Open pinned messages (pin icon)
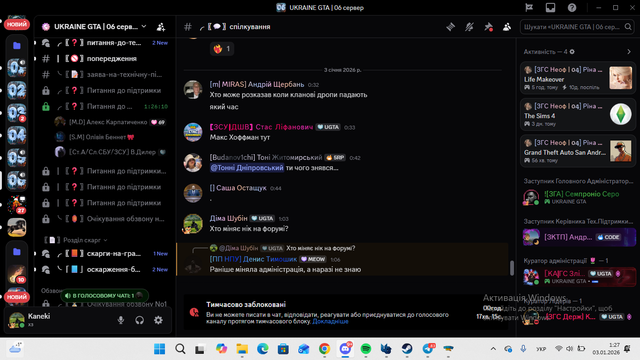The height and width of the screenshot is (360, 640). click(488, 27)
